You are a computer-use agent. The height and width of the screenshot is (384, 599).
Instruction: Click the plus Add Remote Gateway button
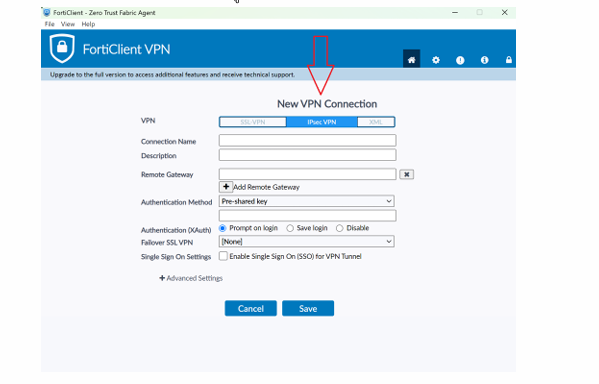click(x=226, y=187)
